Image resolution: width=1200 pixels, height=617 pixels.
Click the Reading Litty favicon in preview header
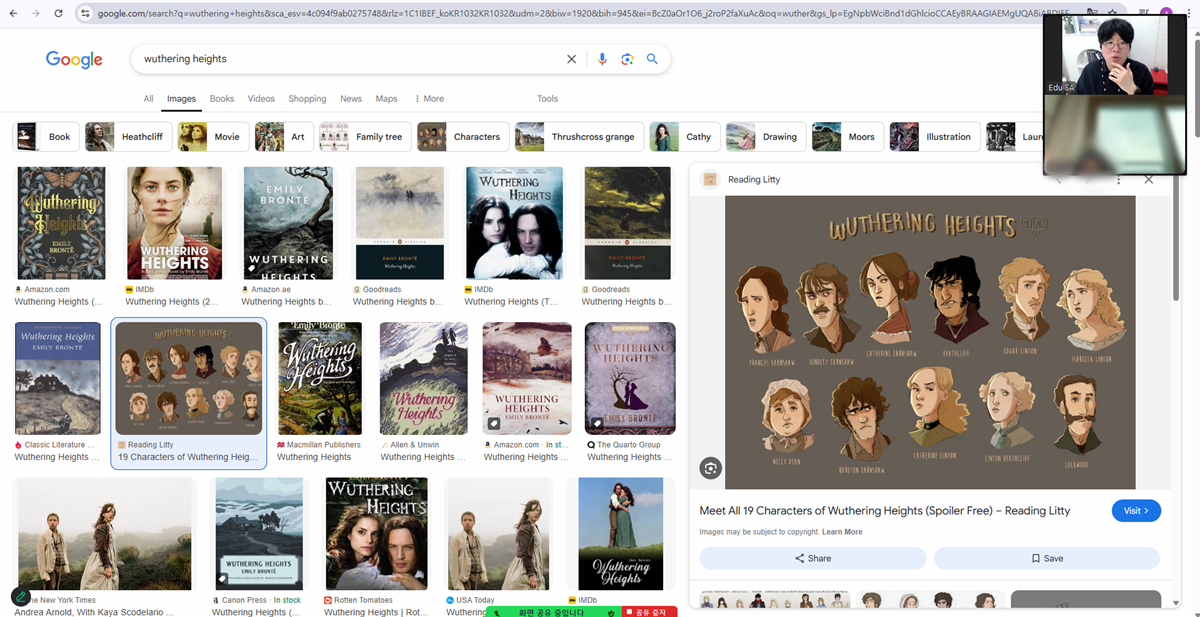pyautogui.click(x=710, y=180)
